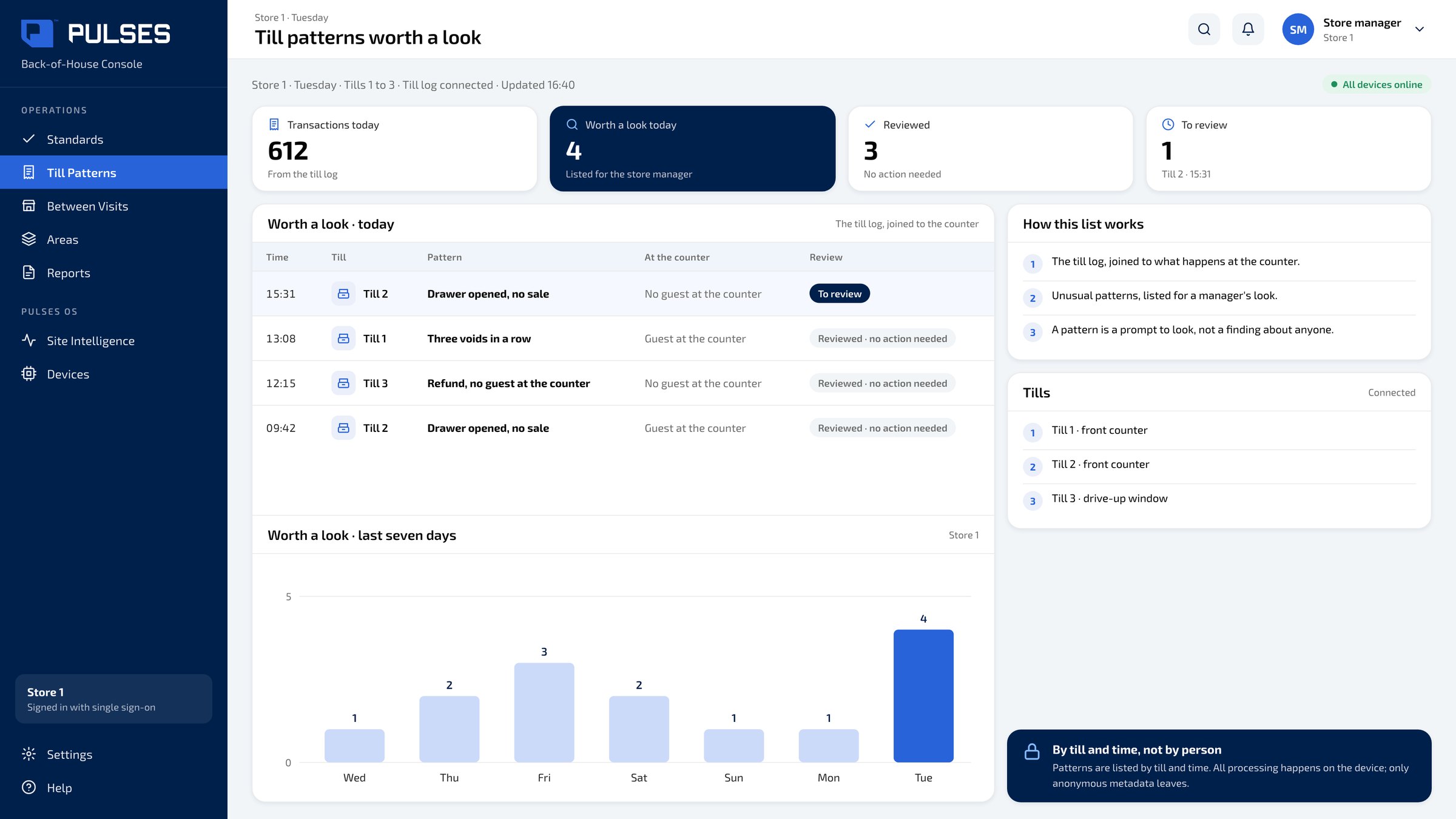Click the Pattern column header
The width and height of the screenshot is (1456, 819).
coord(445,257)
